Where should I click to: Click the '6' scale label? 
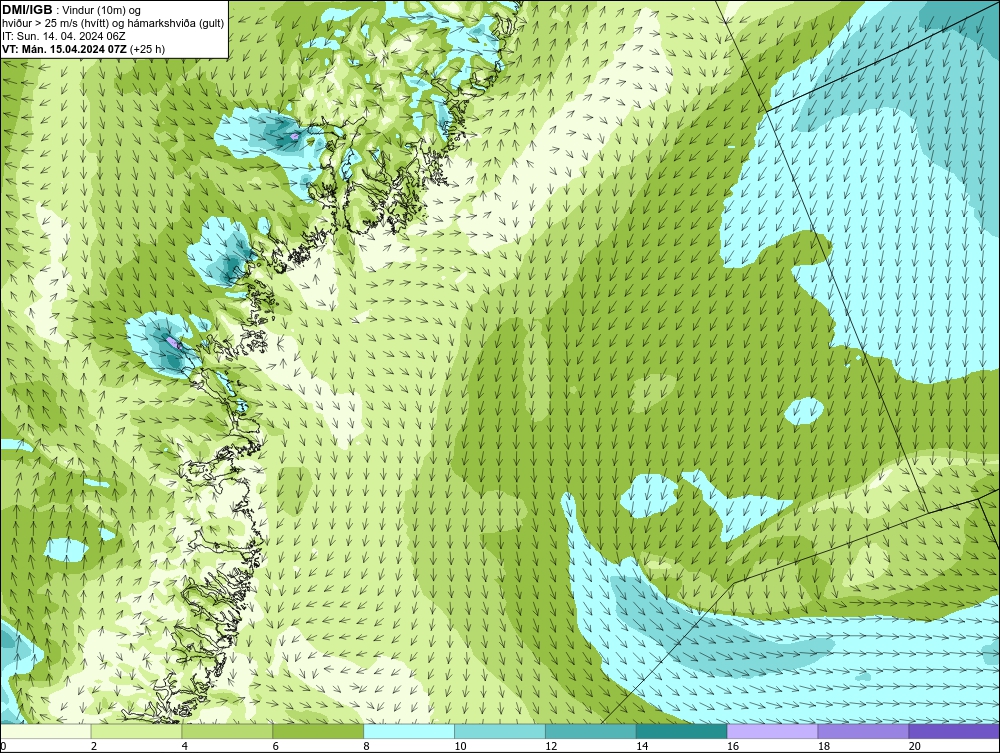pos(276,746)
